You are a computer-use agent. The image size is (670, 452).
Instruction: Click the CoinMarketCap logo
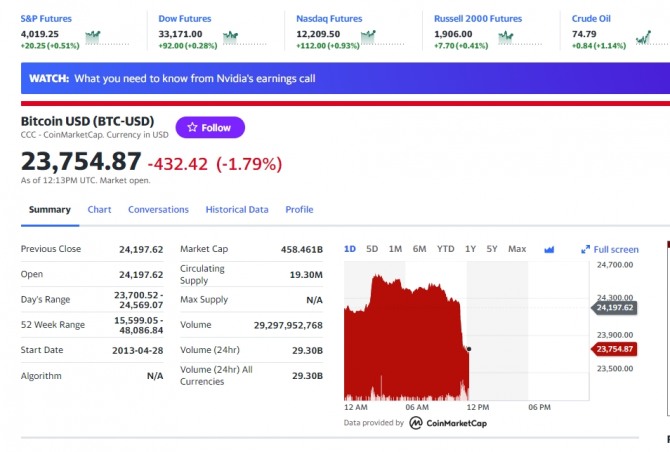coord(448,423)
